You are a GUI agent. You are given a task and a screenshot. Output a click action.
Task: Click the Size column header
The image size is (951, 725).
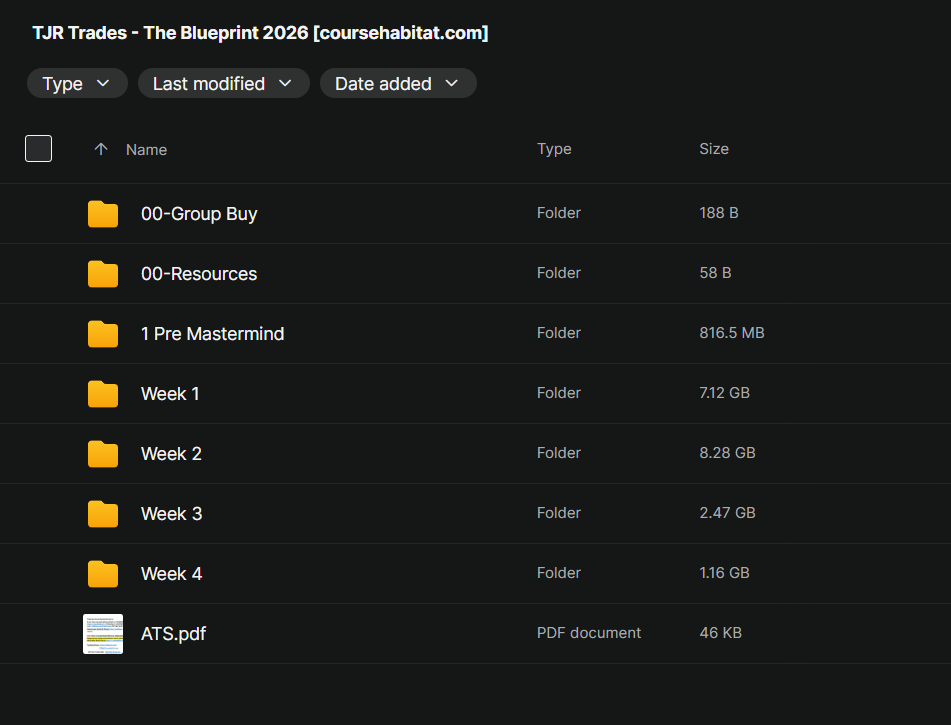tap(713, 149)
